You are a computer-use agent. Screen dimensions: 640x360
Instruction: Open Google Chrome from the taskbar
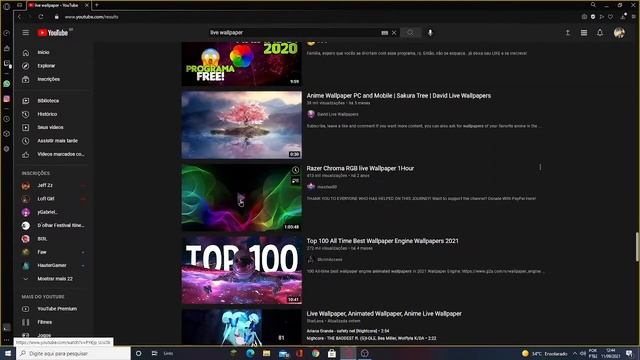[316, 353]
